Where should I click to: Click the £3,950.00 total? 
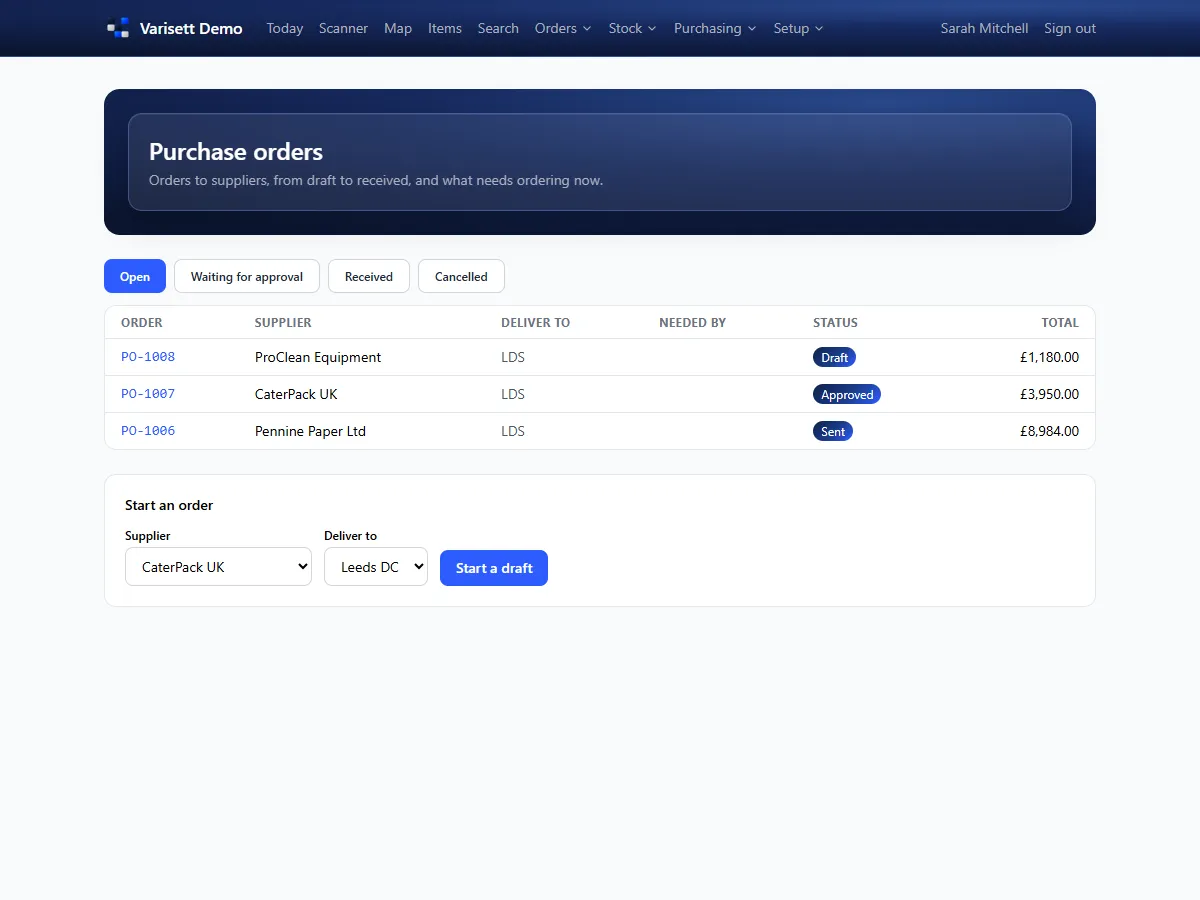(1049, 394)
